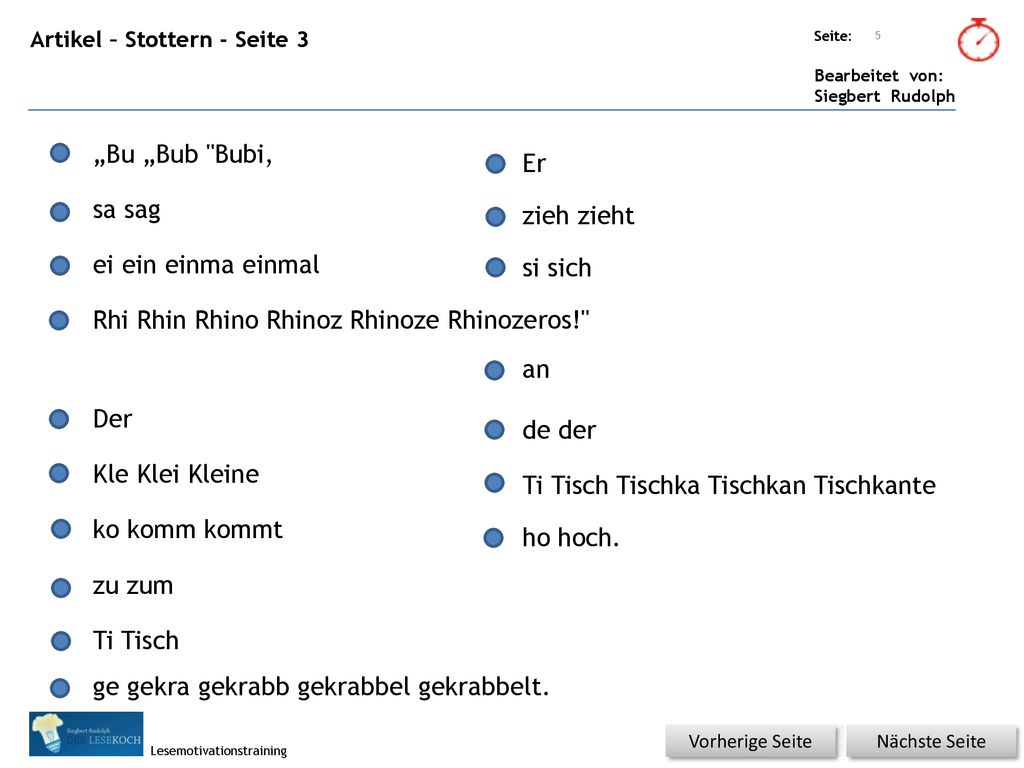
Task: Click the Lesemotivationstraining label
Action: [218, 751]
